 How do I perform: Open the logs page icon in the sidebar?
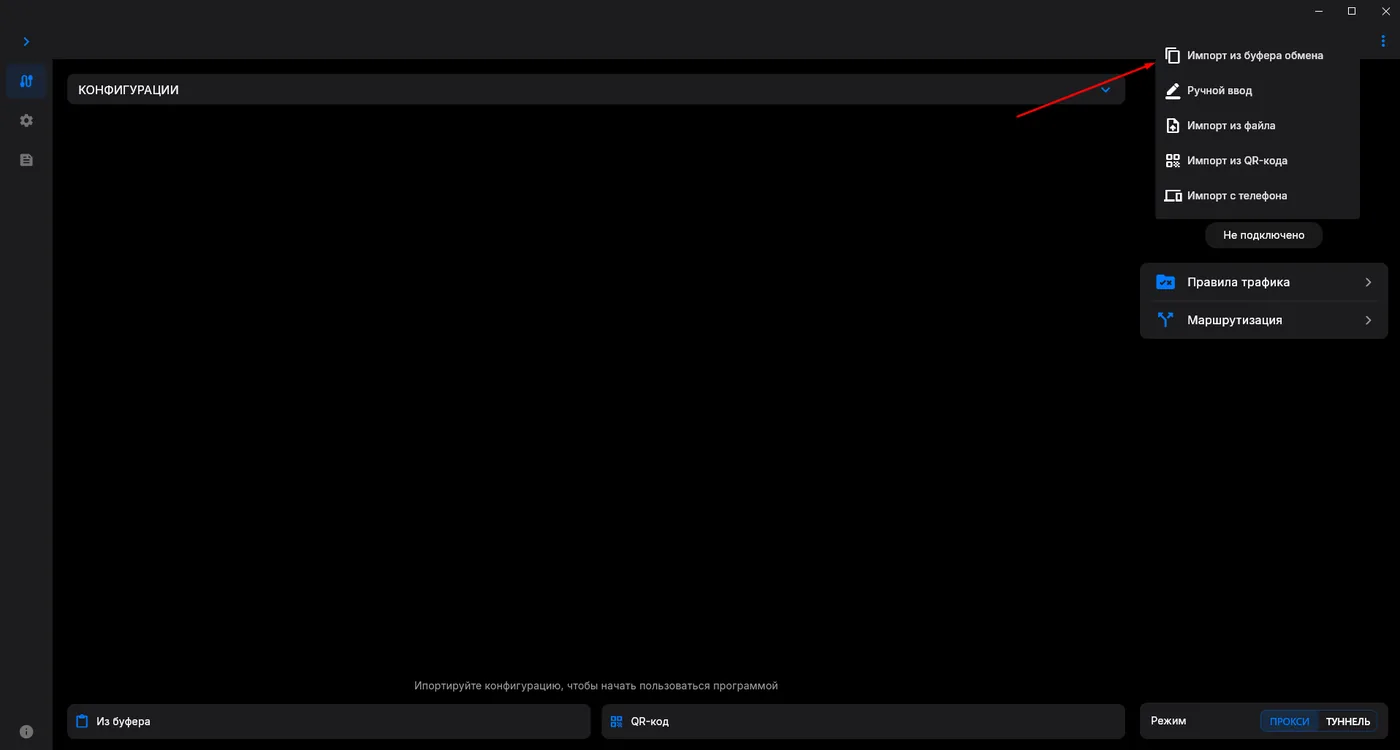coord(26,160)
